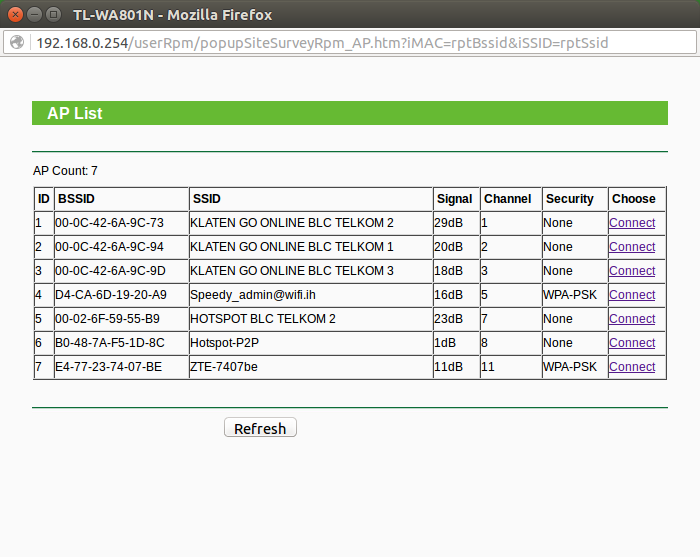
Task: Click the Signal column header
Action: point(456,199)
